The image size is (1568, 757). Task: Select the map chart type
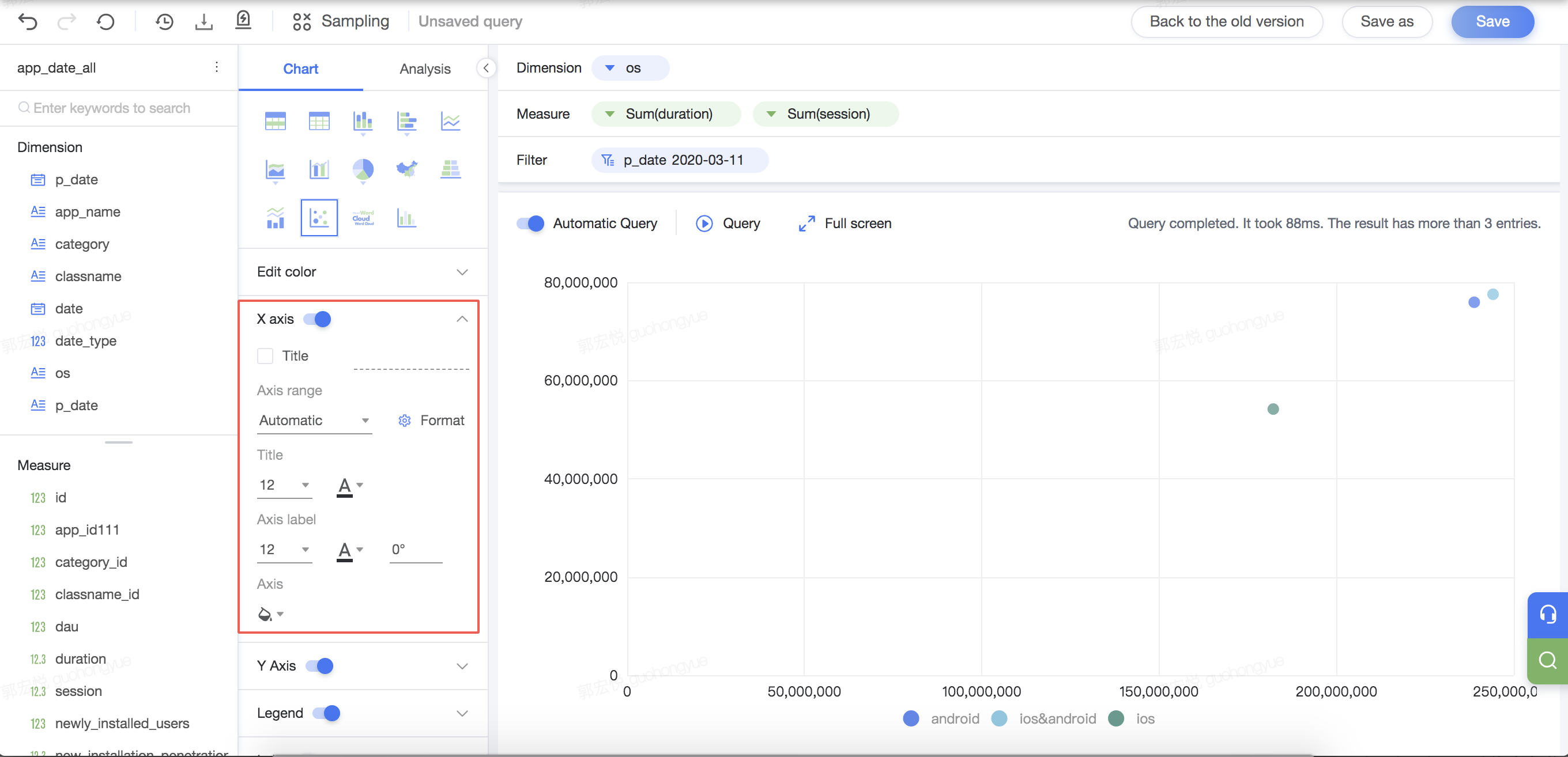click(x=406, y=169)
